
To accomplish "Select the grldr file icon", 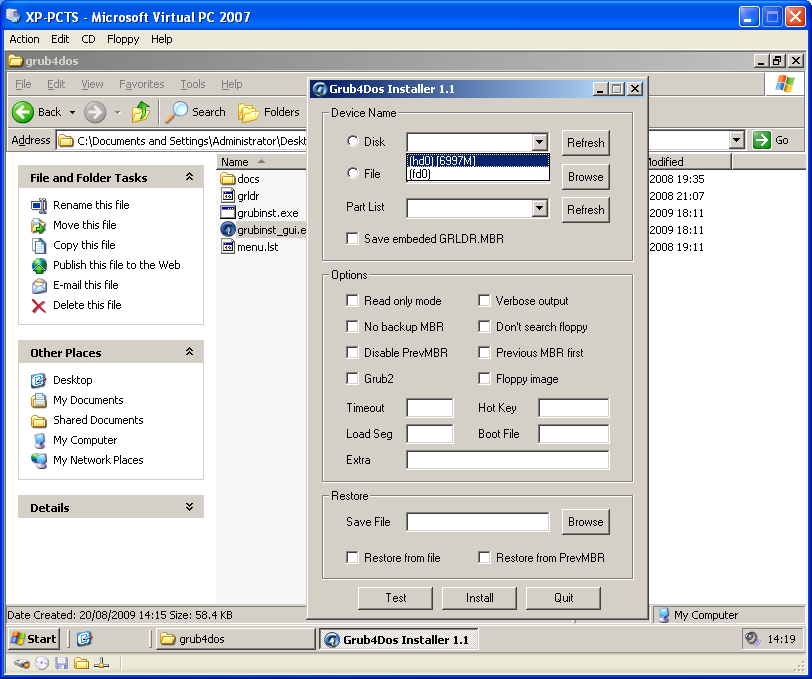I will pos(228,196).
